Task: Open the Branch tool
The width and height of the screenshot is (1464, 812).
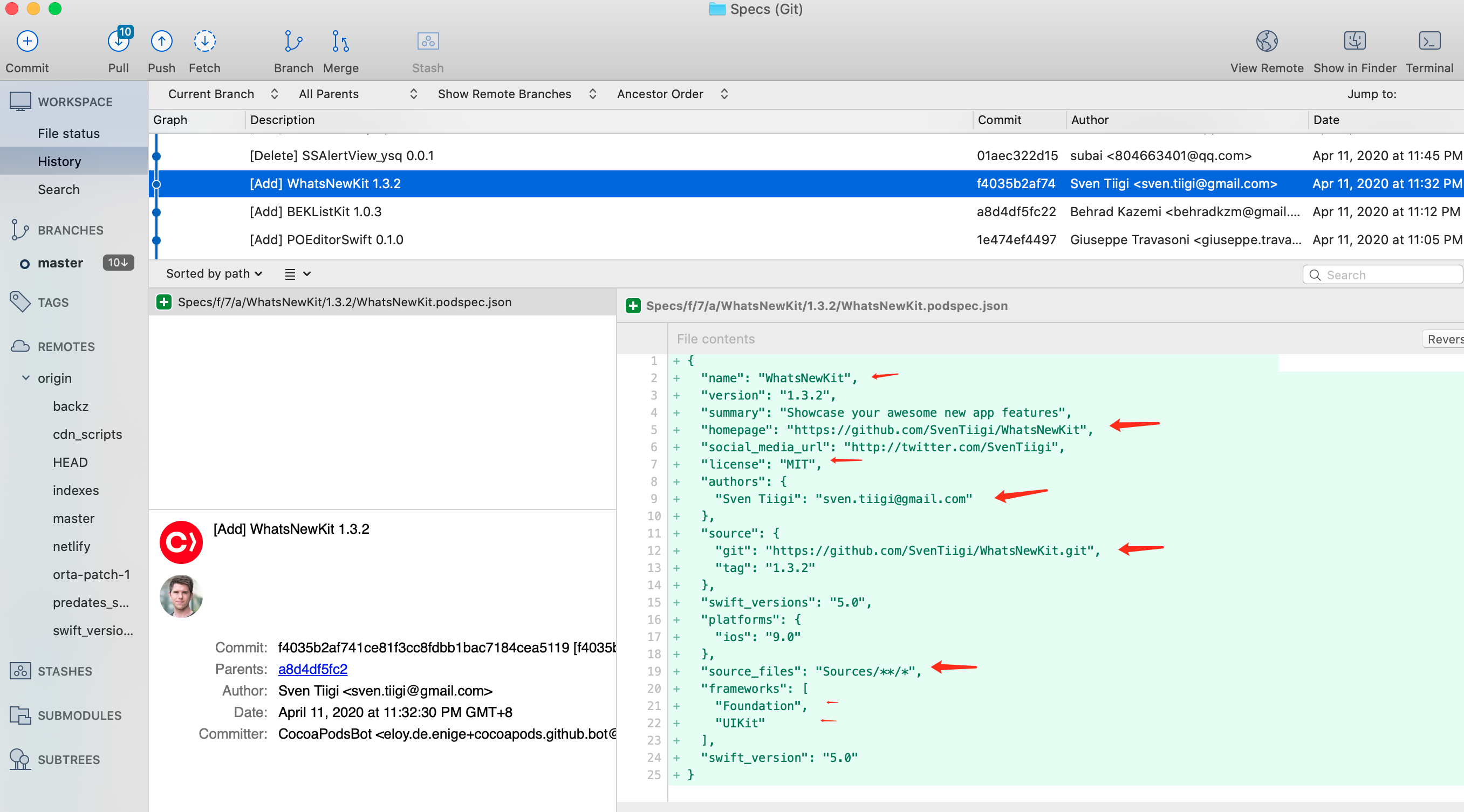Action: [x=293, y=42]
